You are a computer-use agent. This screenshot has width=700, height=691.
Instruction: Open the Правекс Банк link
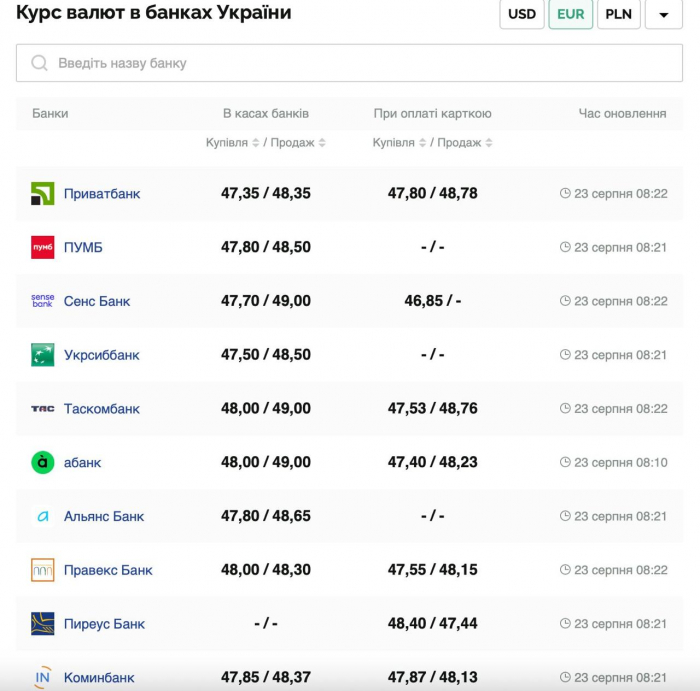click(x=108, y=570)
